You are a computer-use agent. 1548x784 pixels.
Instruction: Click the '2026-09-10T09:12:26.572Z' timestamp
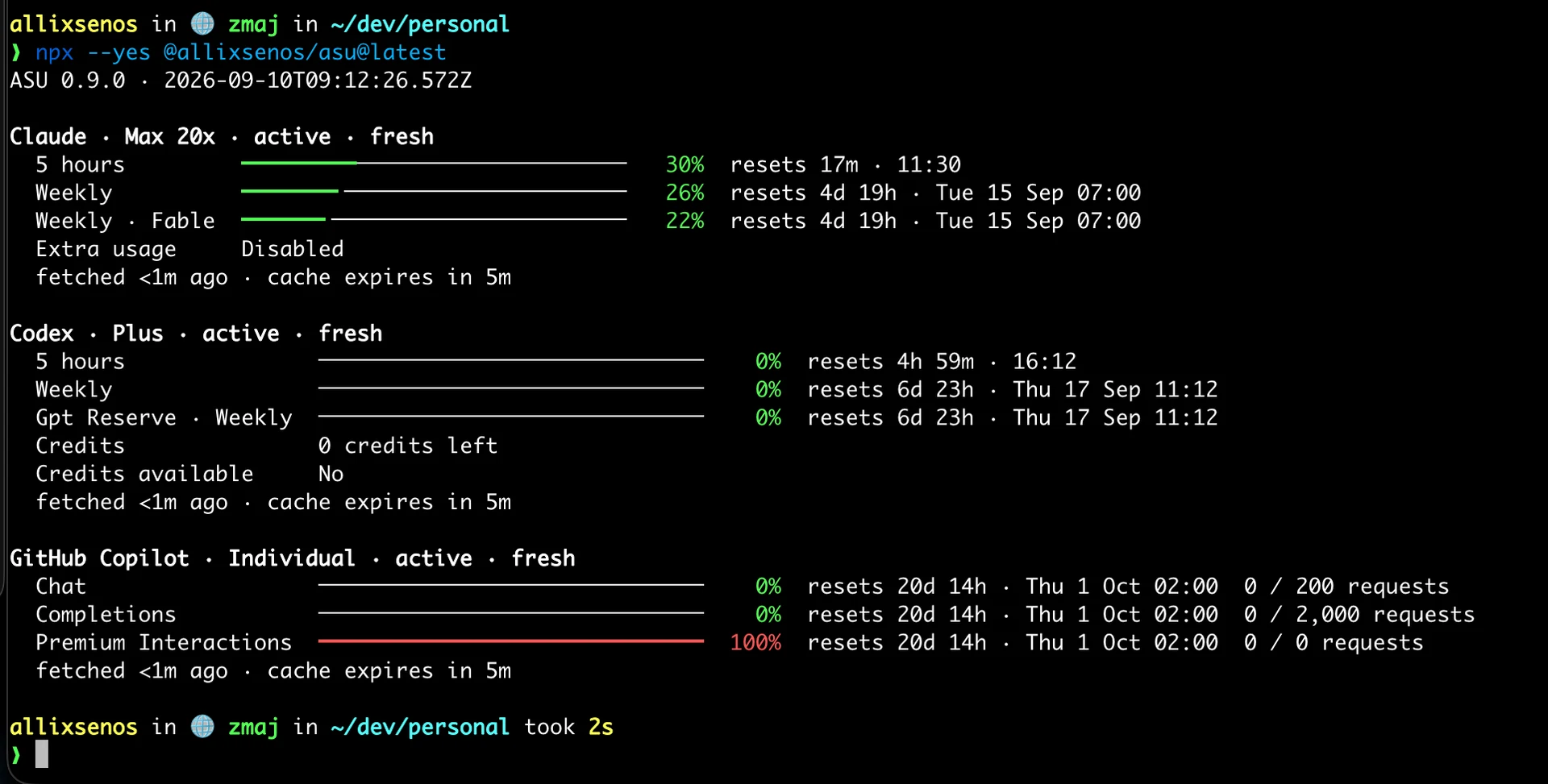[318, 81]
